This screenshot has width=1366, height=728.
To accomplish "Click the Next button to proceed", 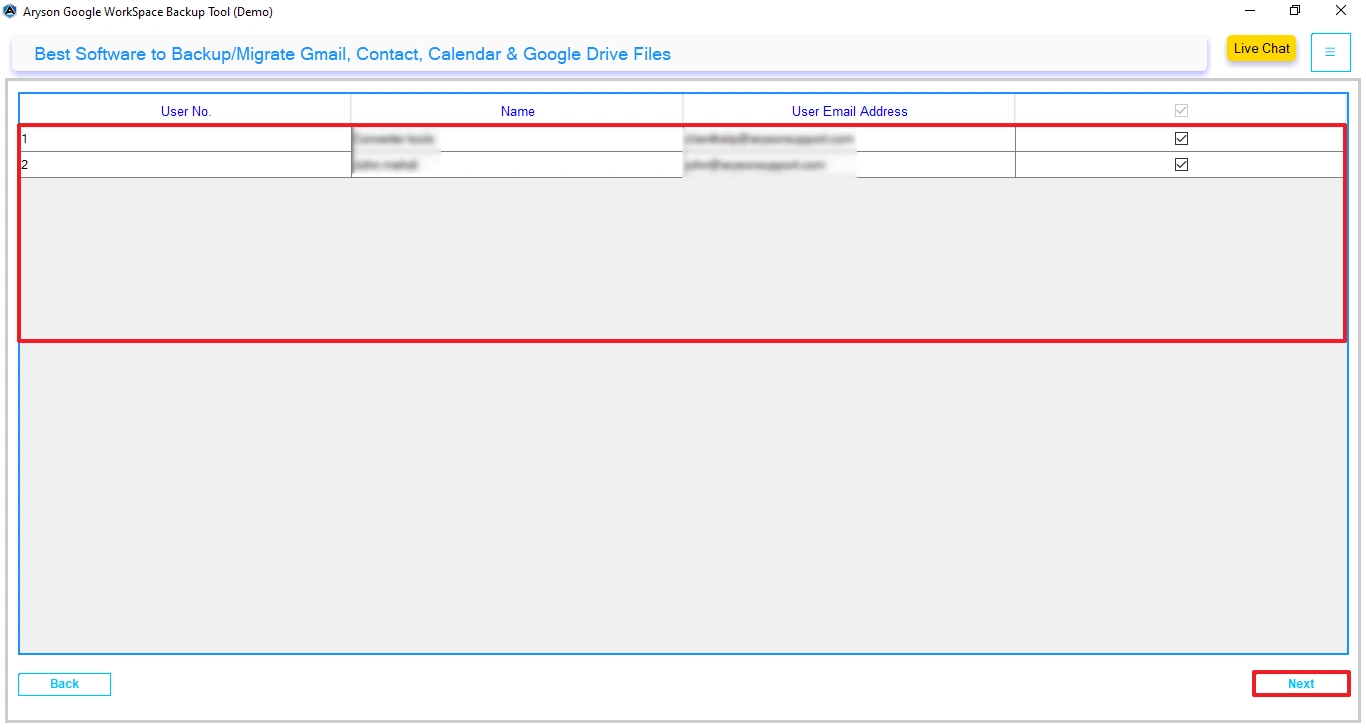I will (1300, 683).
